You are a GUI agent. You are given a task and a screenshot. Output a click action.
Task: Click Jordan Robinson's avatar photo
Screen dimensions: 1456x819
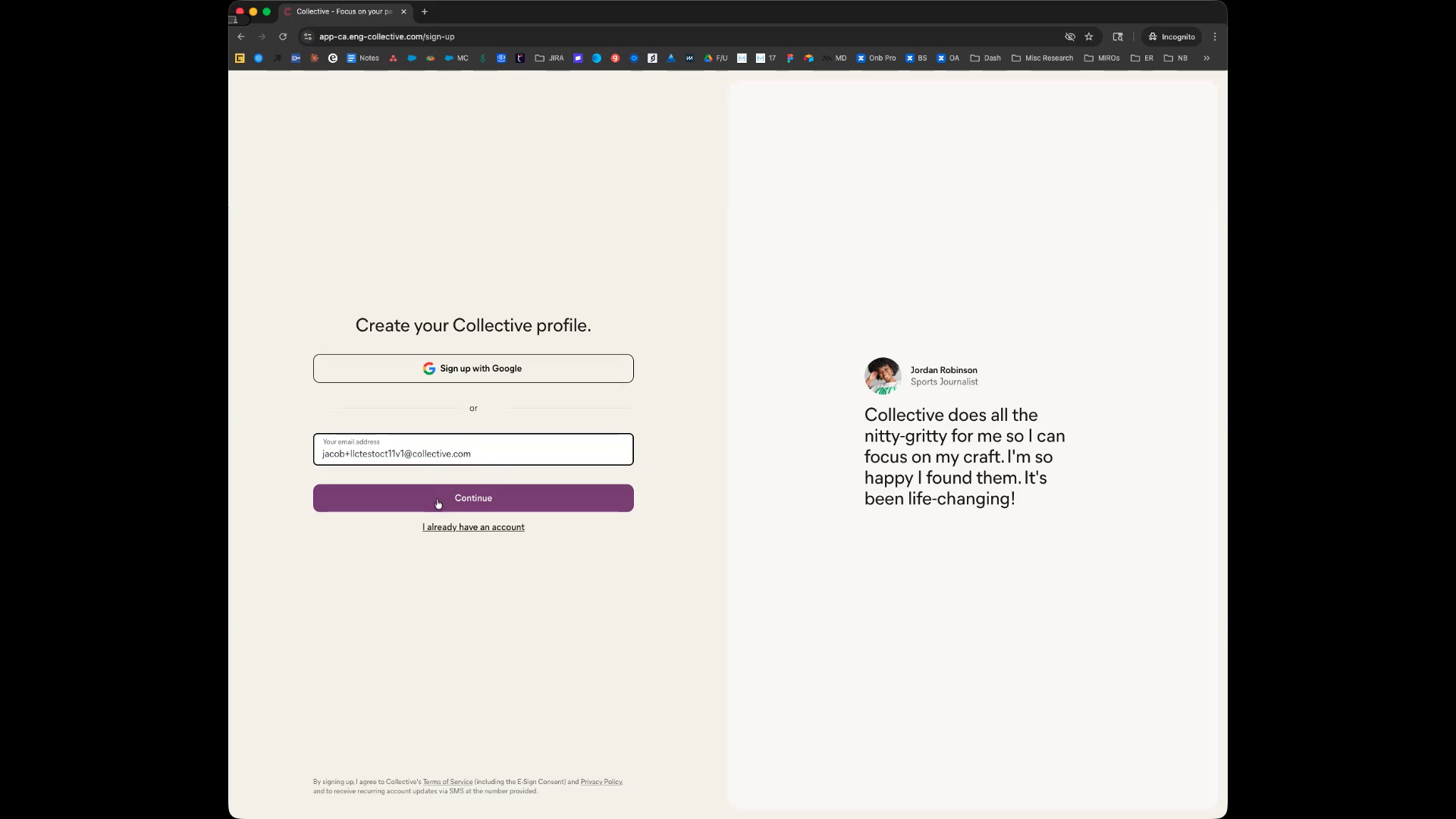[883, 376]
